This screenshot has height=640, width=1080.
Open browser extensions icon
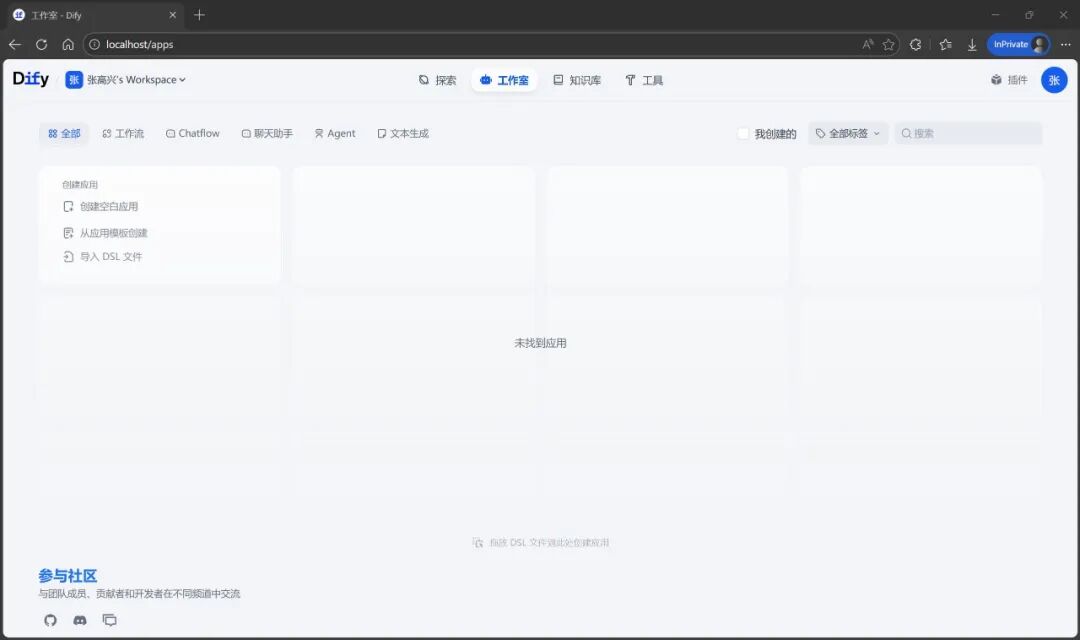pos(915,45)
